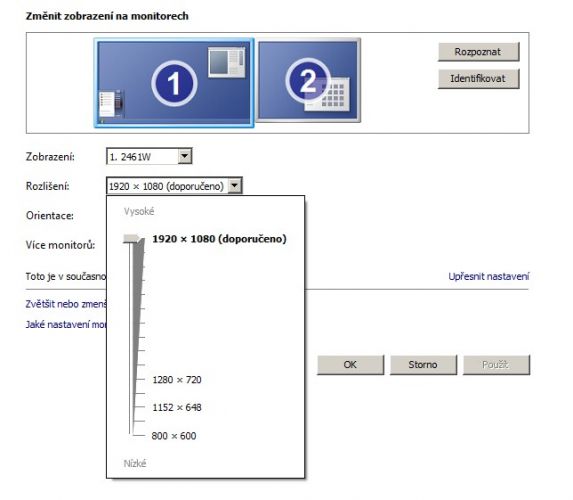This screenshot has width=573, height=500.
Task: Click the Identifikovat button
Action: 478,79
